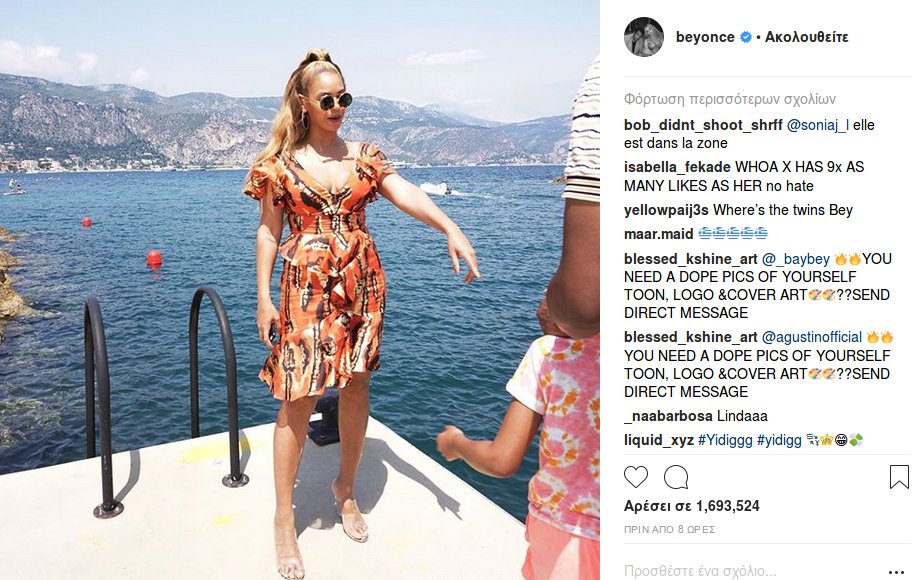
Task: Click the @agustinofficial mention
Action: click(811, 337)
